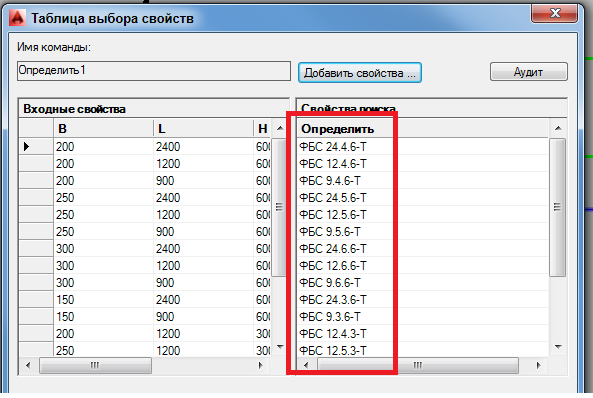Select cell ФБС 24.5.6-Т

click(422, 197)
